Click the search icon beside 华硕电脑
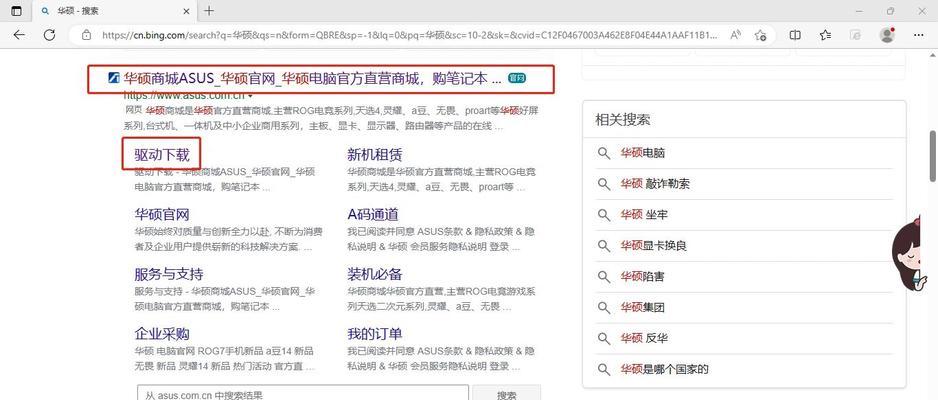 coord(604,153)
